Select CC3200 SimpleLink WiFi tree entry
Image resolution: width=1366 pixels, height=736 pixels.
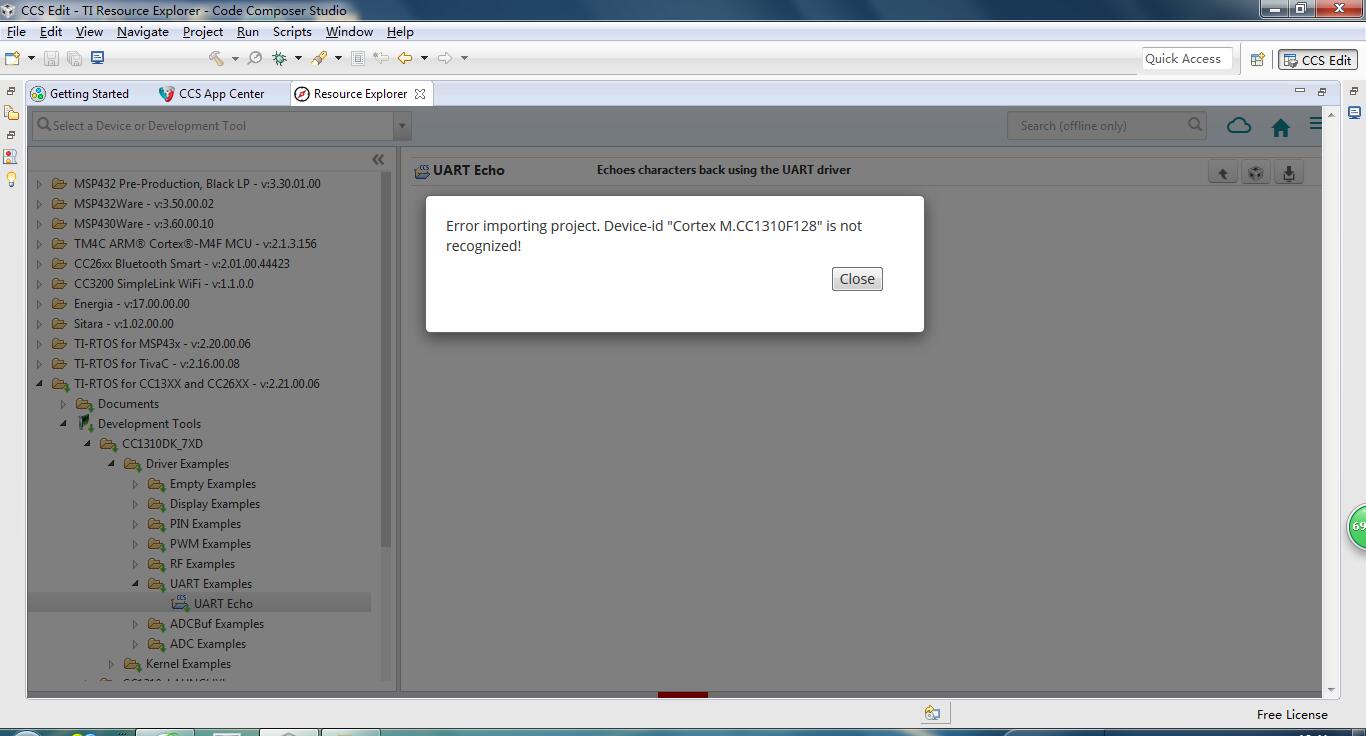(x=163, y=284)
